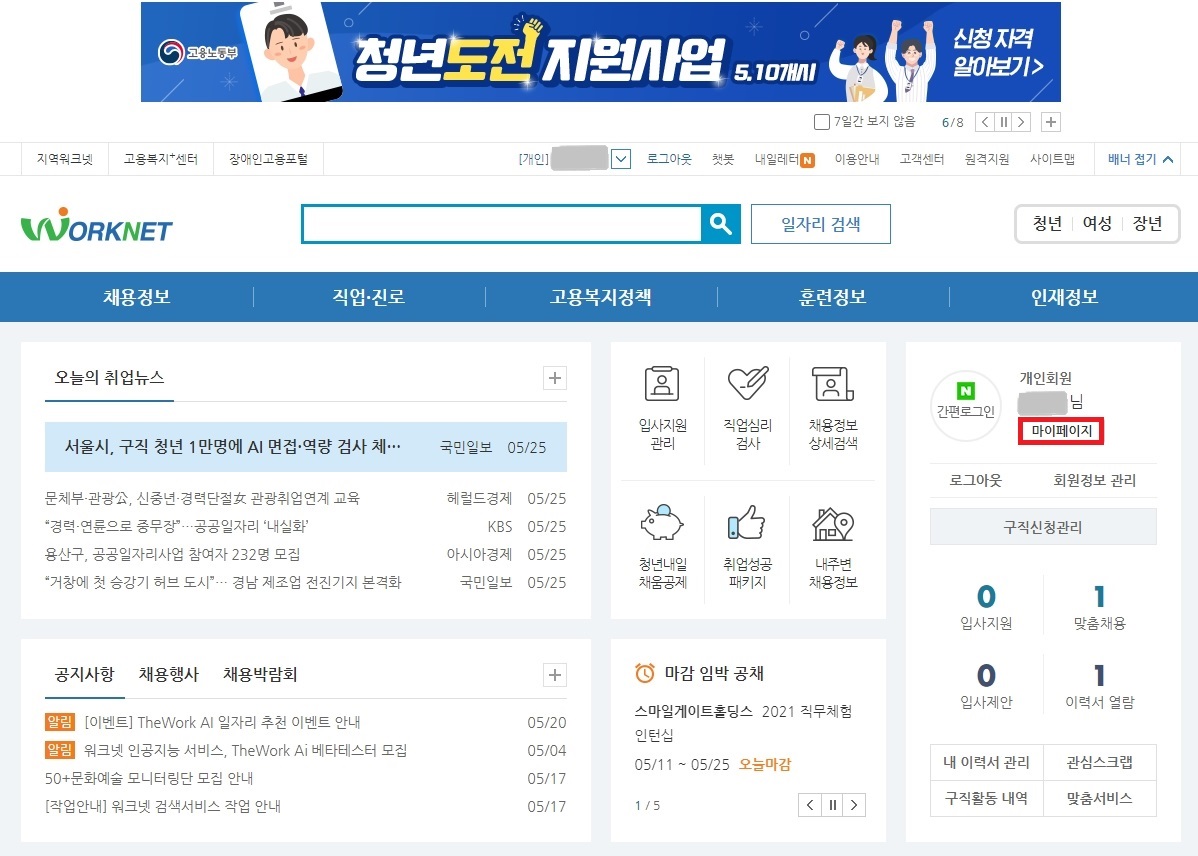This screenshot has height=856, width=1198.
Task: Expand 공지사항 section with plus icon
Action: tap(555, 675)
